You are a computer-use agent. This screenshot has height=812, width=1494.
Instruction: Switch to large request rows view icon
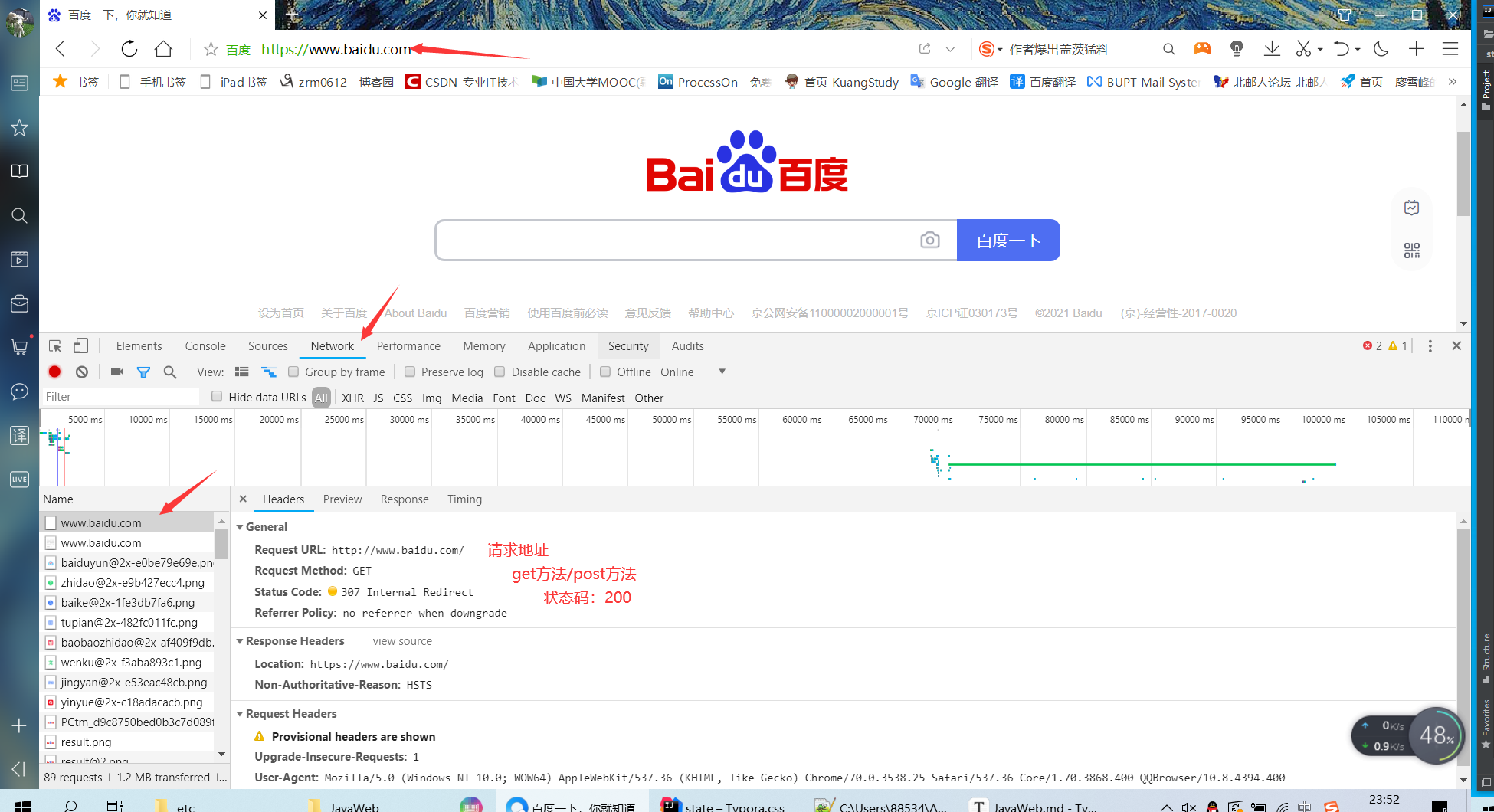tap(242, 372)
